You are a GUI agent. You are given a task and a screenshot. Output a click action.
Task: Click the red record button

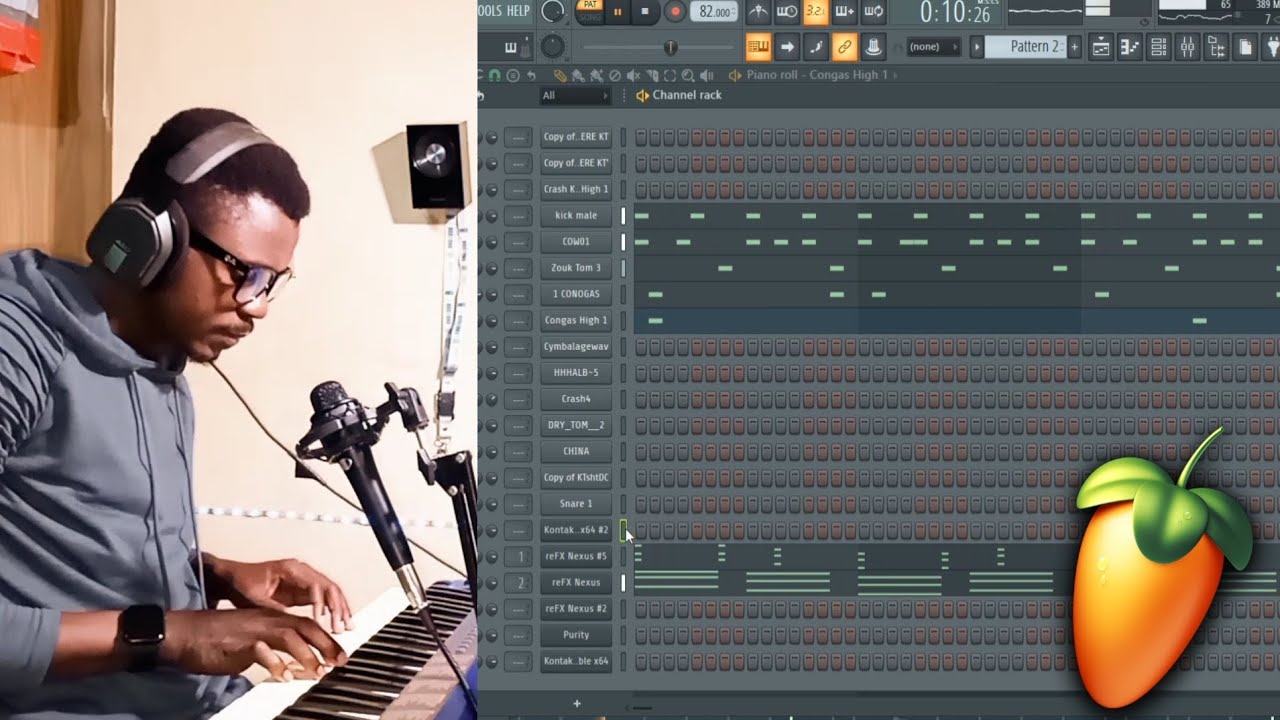pos(674,12)
